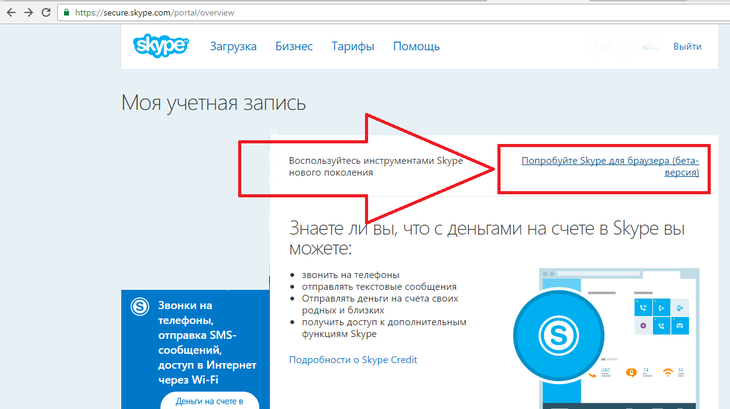This screenshot has width=730, height=409.
Task: Click the bullet отправлять текстовые сообщения
Action: [x=379, y=287]
